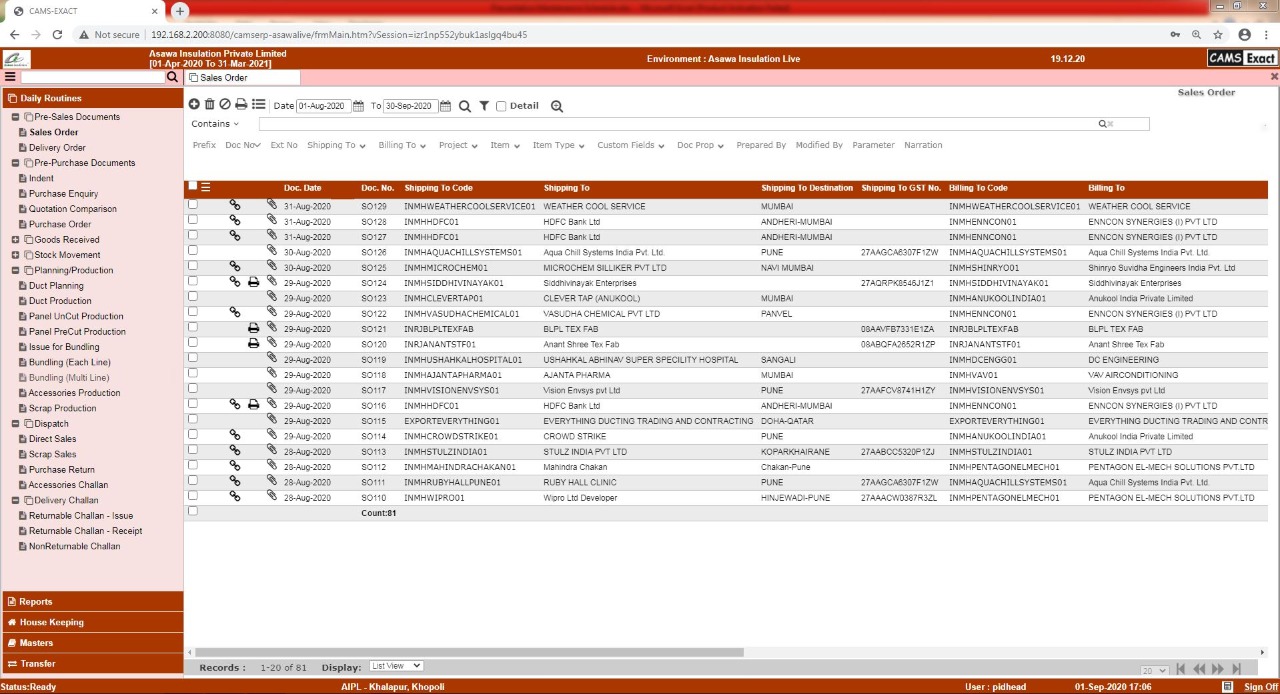1280x694 pixels.
Task: Open the Custom Fields filter dropdown
Action: [x=631, y=145]
